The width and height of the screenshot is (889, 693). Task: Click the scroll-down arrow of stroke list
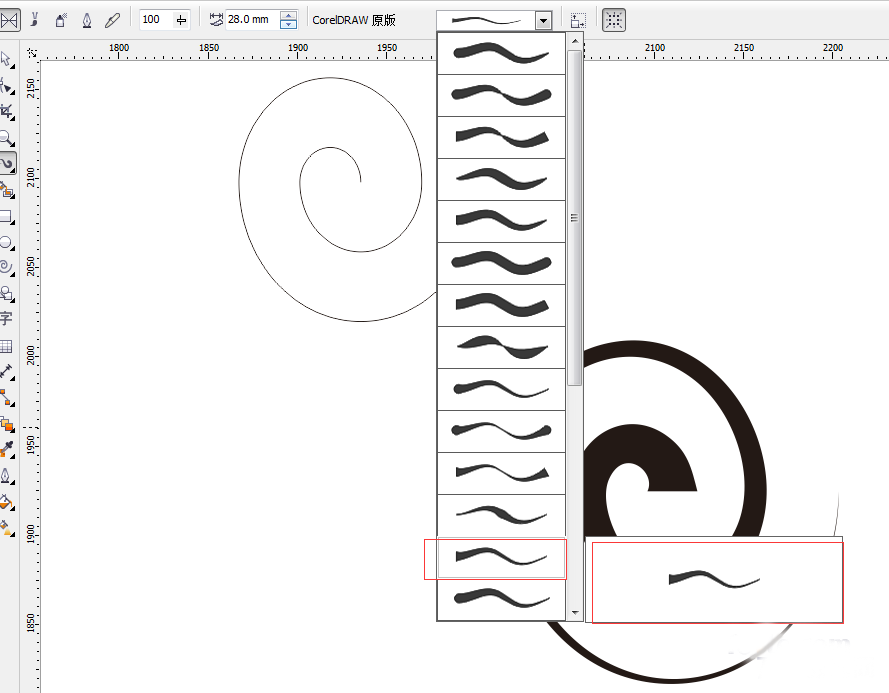click(x=575, y=612)
